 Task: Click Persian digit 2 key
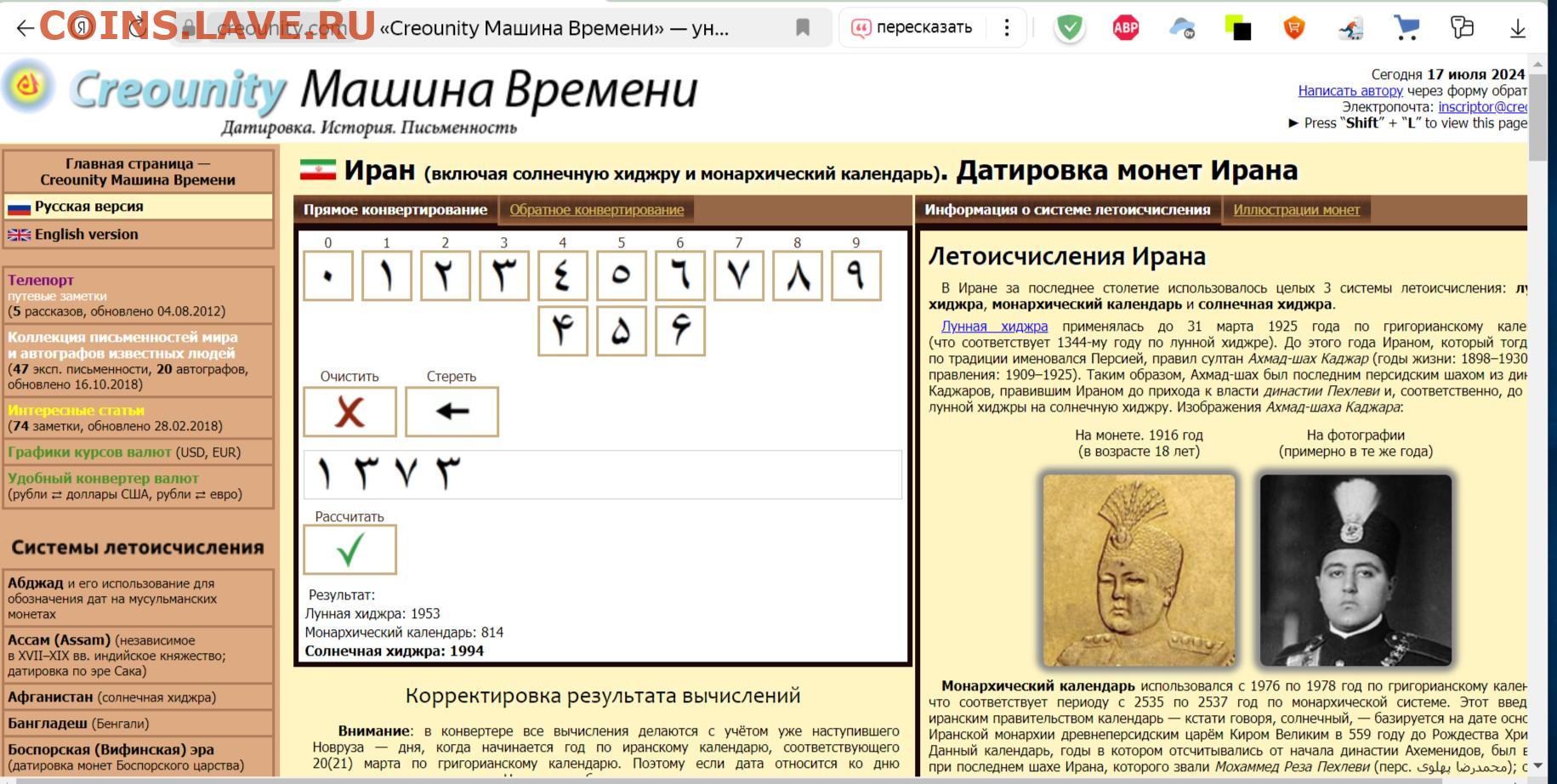446,276
